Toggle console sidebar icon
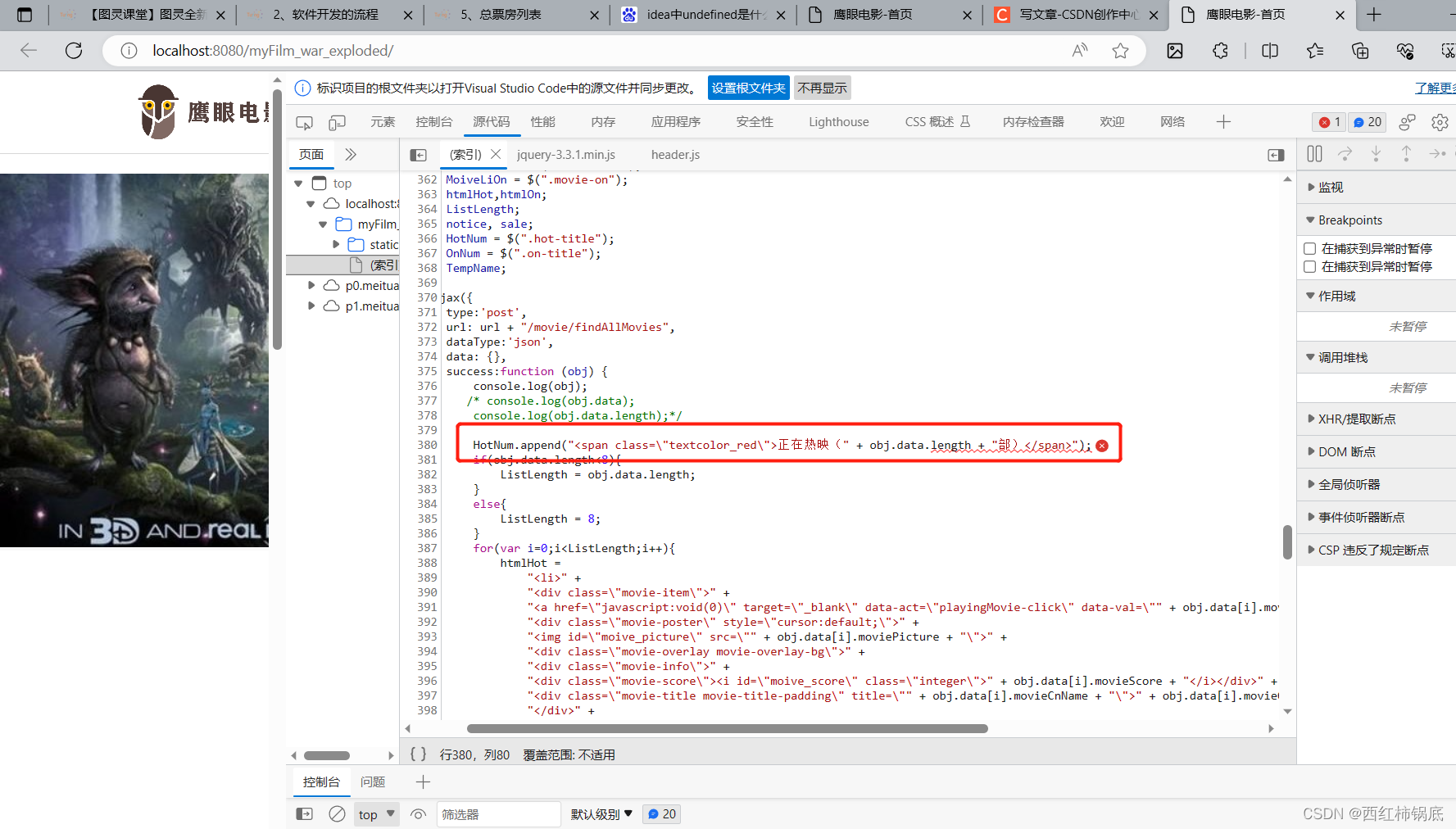 (304, 813)
